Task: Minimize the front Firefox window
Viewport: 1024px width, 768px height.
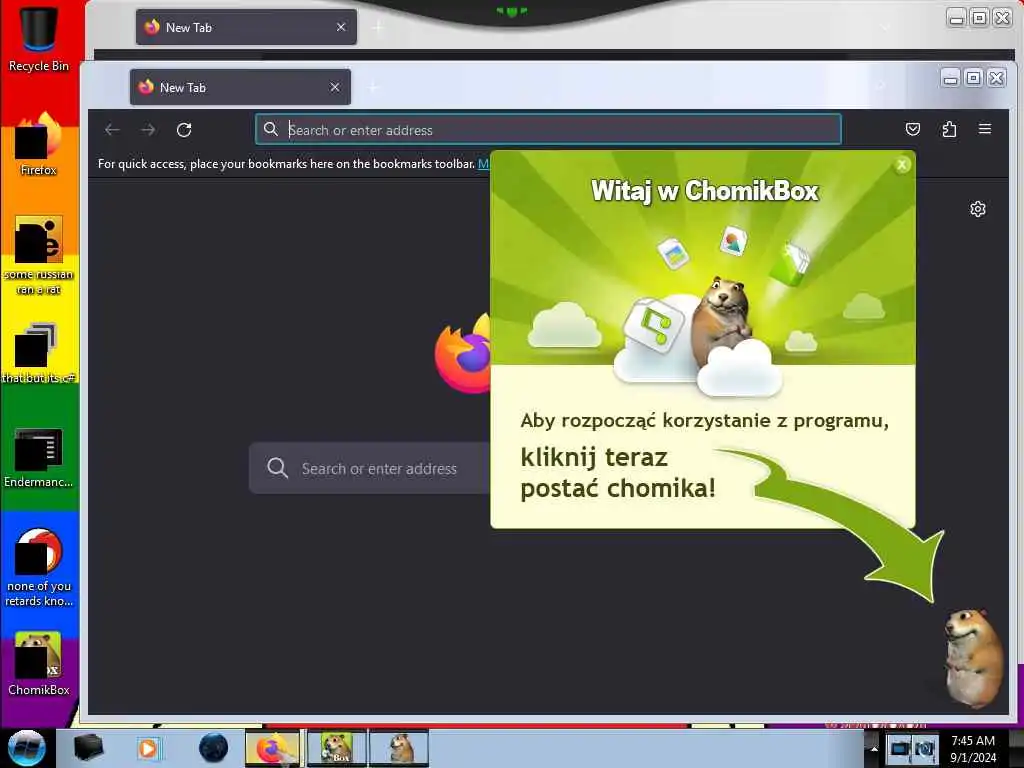Action: pos(951,78)
